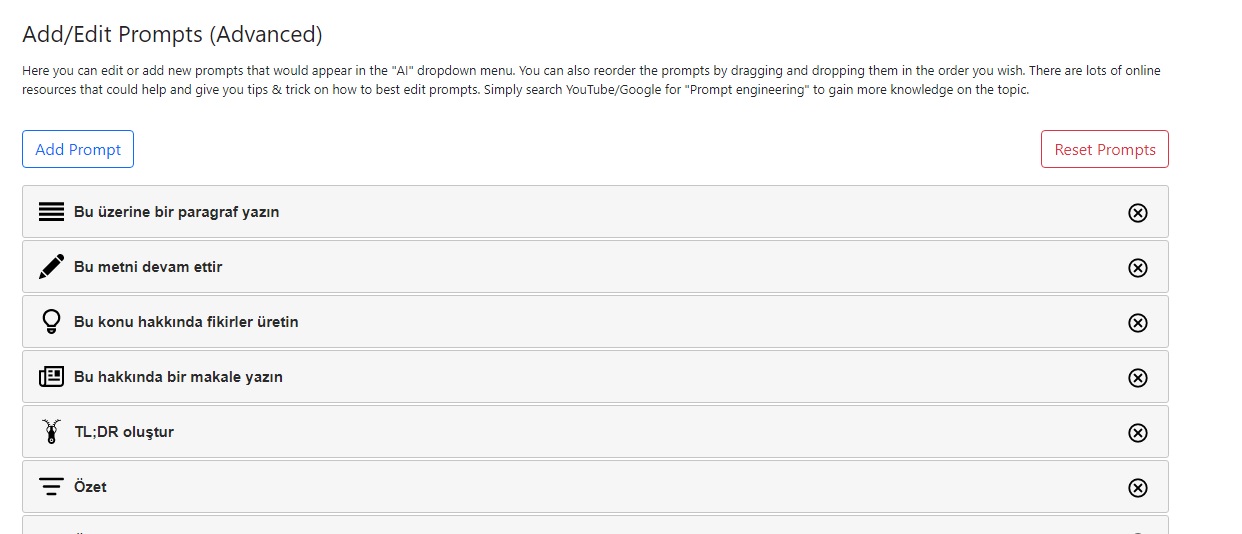This screenshot has height=534, width=1242.
Task: Click the pencil icon for 'Bu metni devam ettir'
Action: click(51, 267)
